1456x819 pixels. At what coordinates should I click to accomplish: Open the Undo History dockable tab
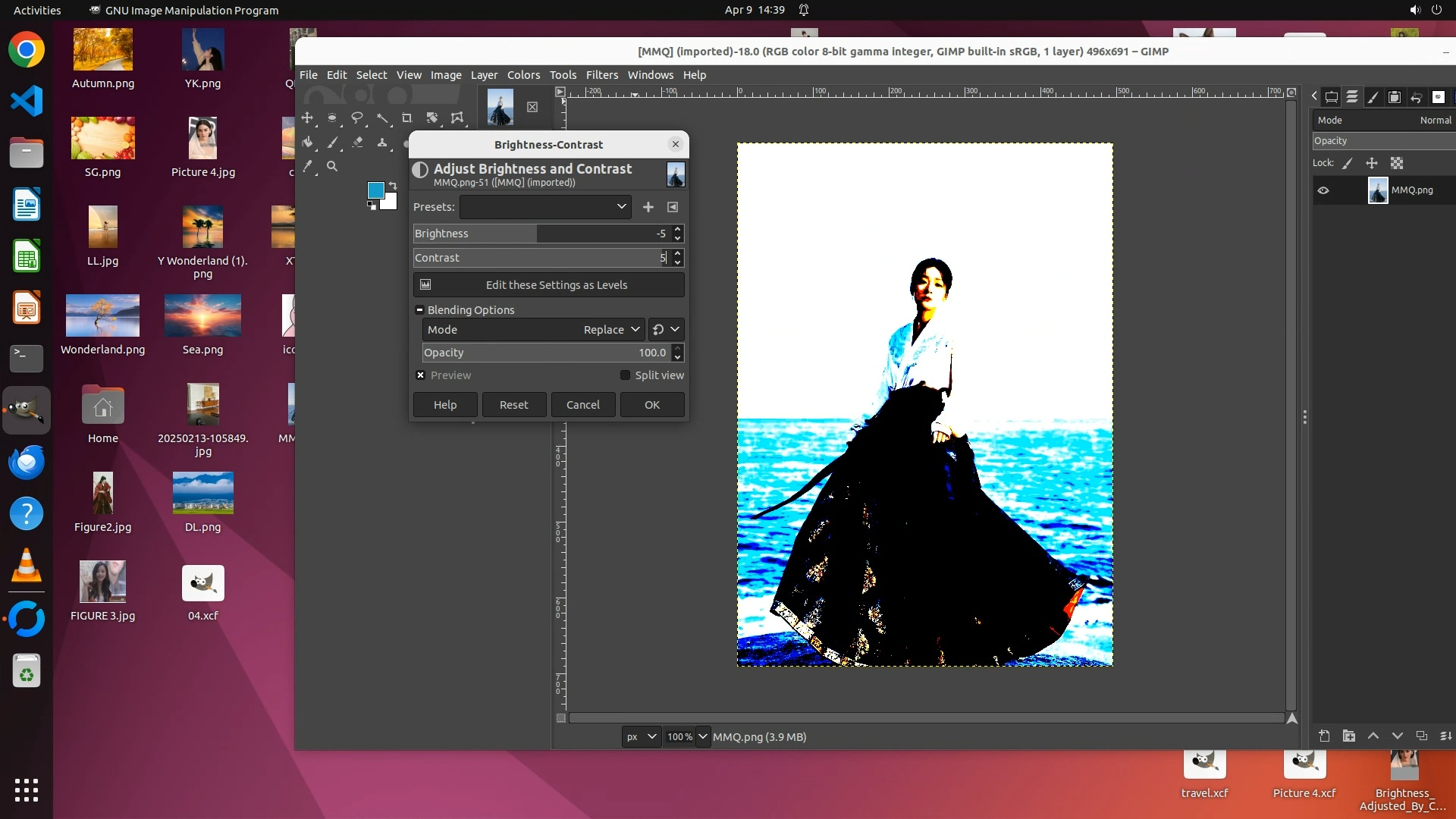point(1416,97)
